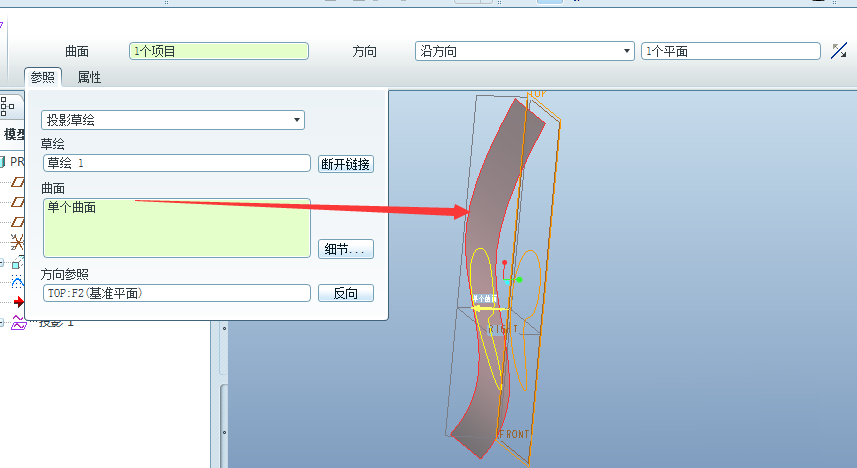
Task: Click the 1个项目 surface collector field
Action: (x=218, y=51)
